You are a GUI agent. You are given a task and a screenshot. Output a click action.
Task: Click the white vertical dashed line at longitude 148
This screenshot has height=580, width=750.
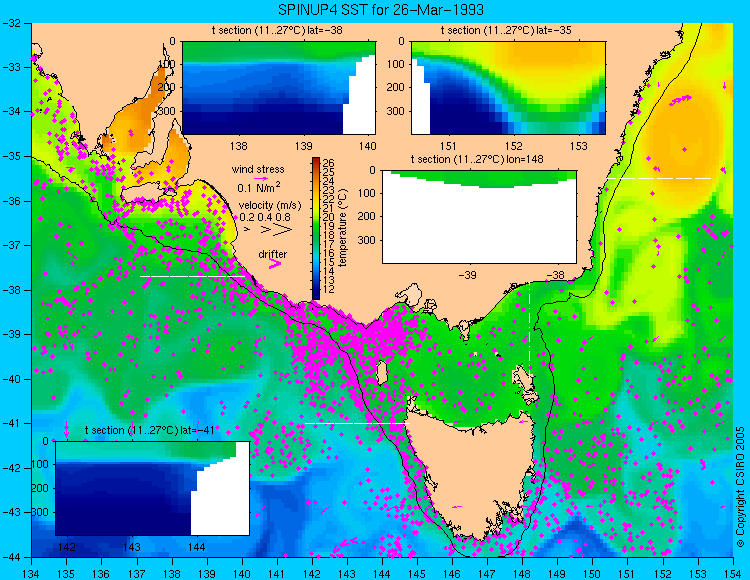click(x=529, y=330)
